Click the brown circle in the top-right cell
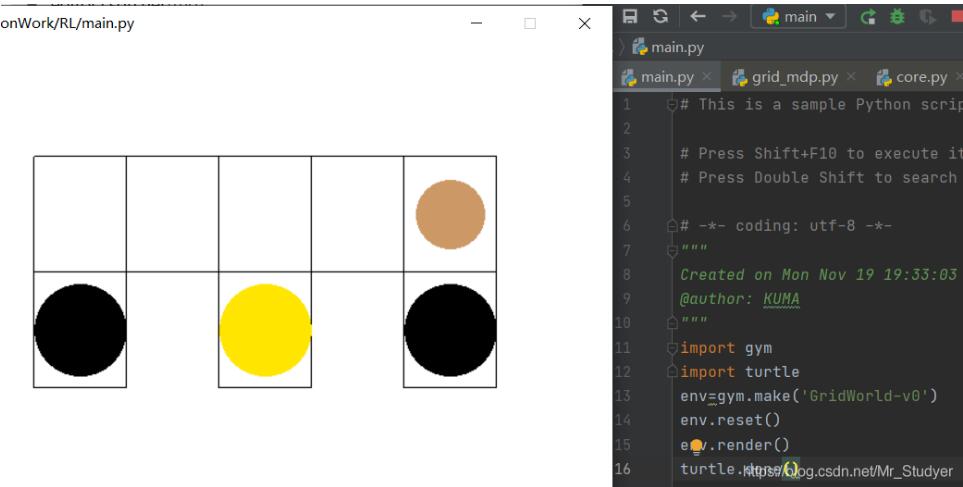Viewport: 963px width, 487px height. (450, 214)
